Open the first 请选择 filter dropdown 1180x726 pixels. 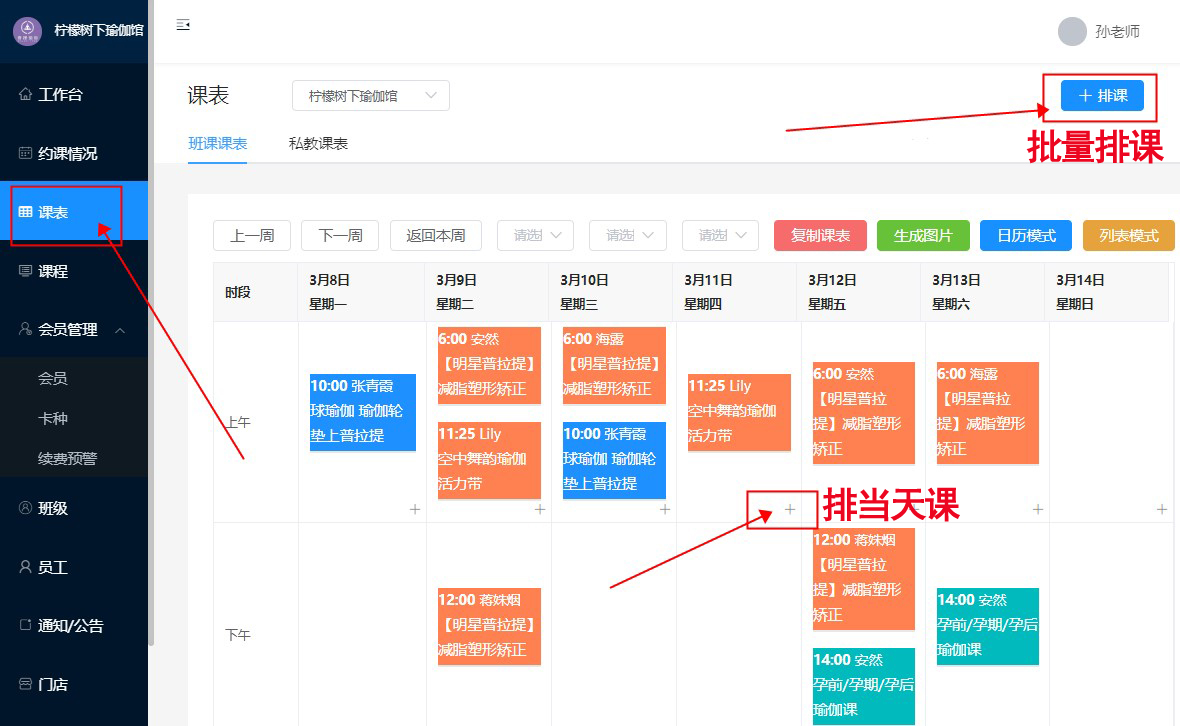tap(534, 236)
